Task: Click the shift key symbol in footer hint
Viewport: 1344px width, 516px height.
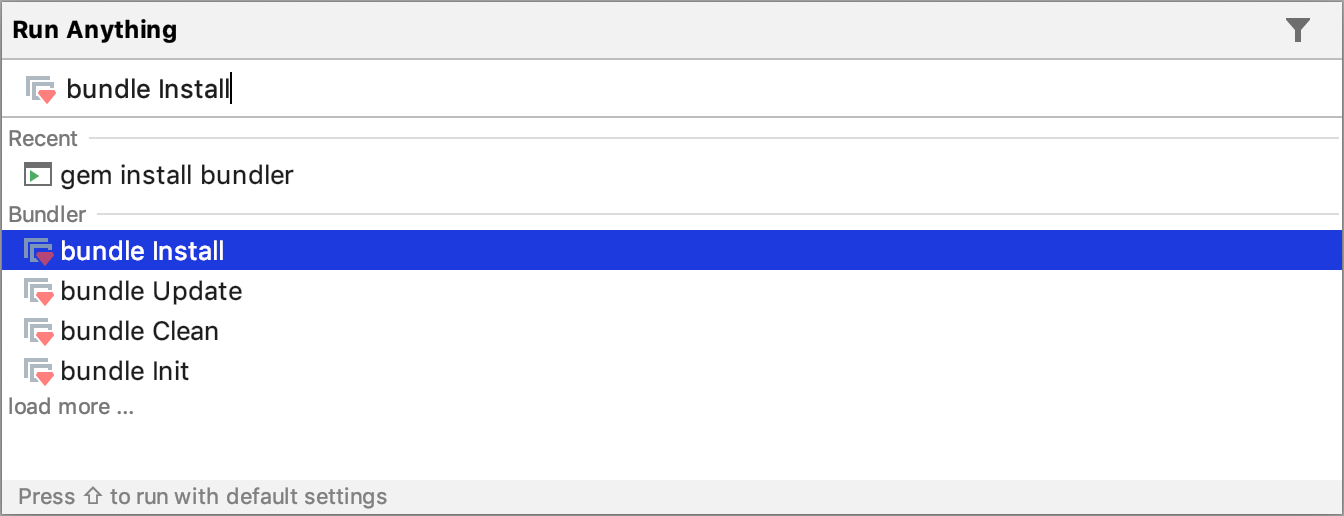Action: pos(92,496)
